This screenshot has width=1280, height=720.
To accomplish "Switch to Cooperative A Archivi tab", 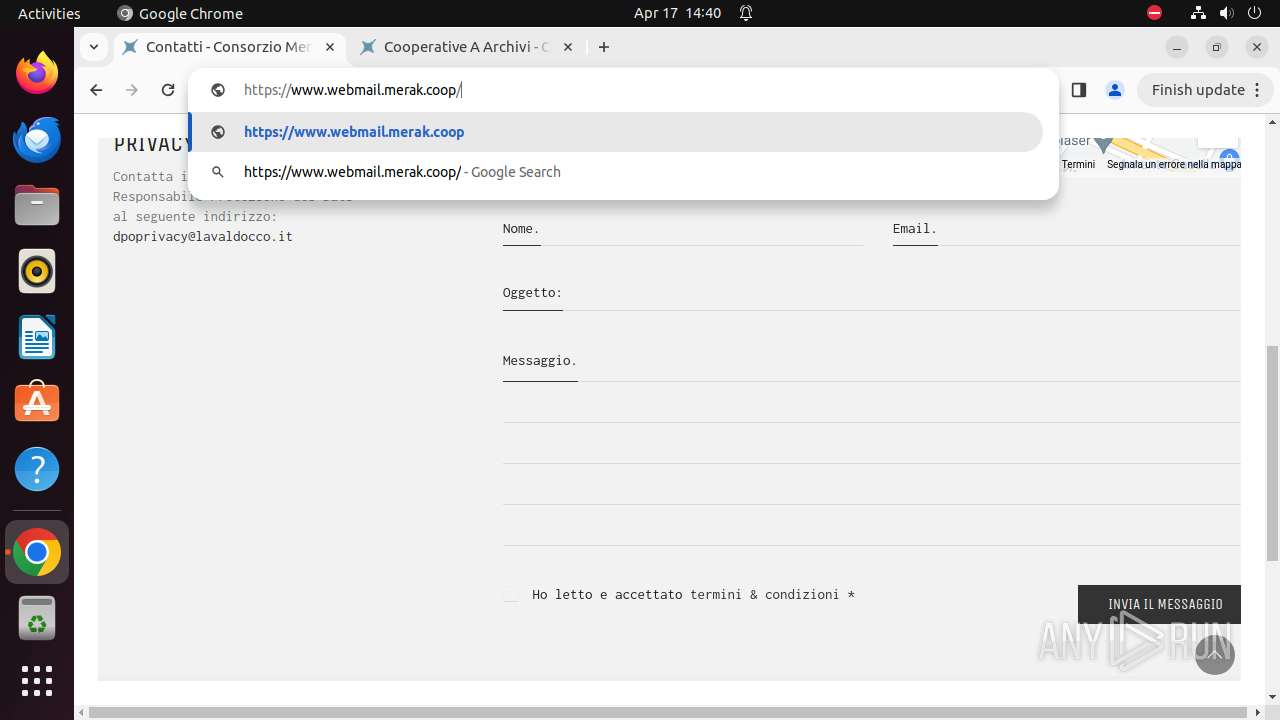I will [466, 47].
